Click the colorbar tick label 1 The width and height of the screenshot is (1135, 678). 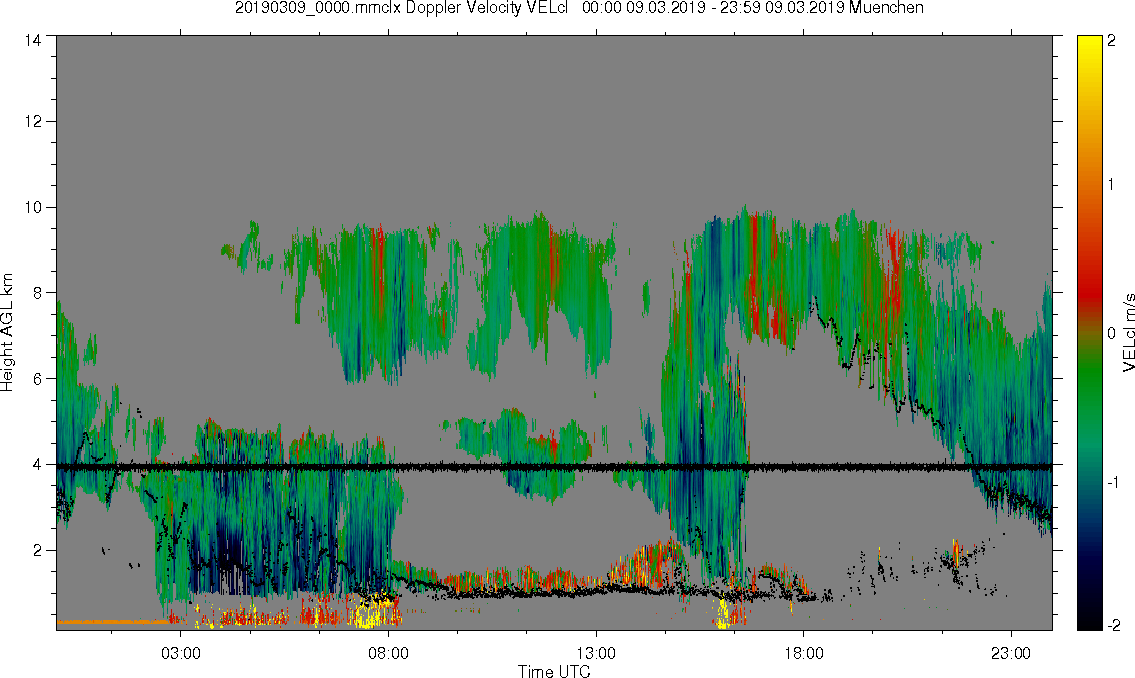coord(1111,185)
